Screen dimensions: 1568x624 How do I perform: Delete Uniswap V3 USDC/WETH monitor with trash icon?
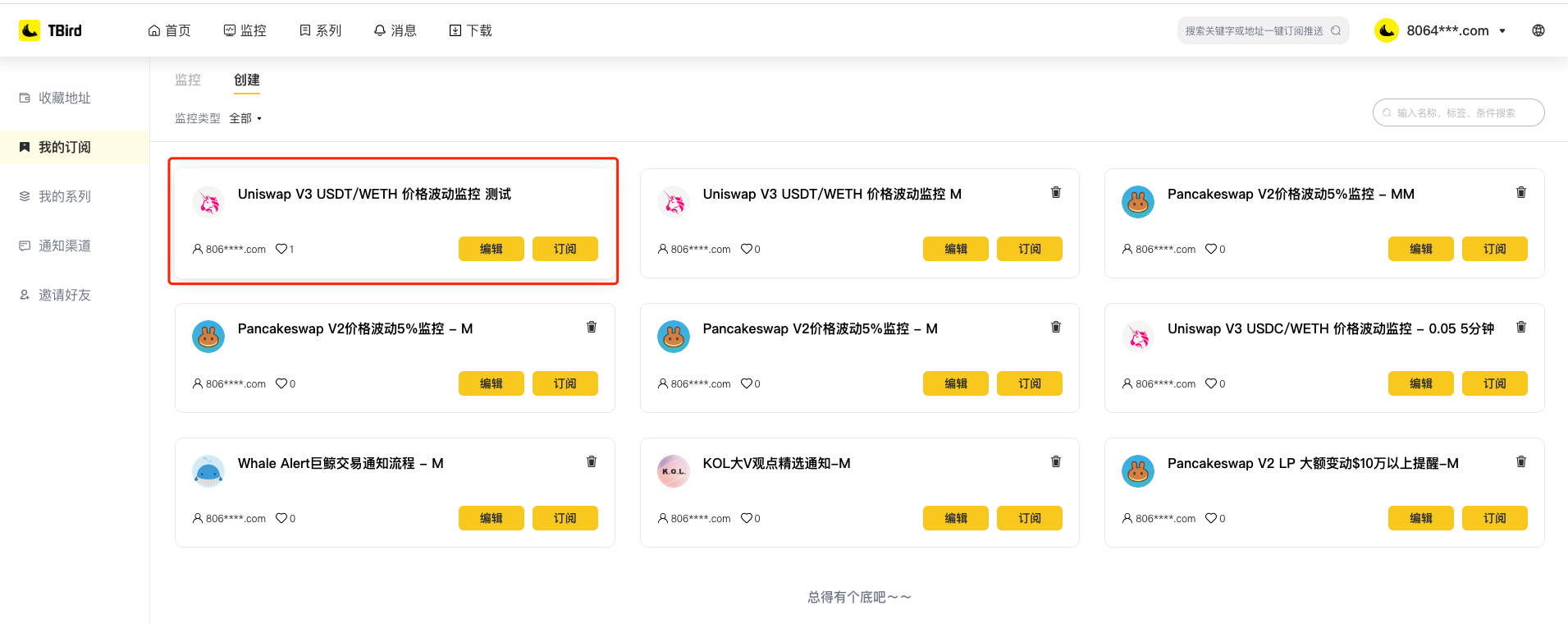[x=1520, y=327]
